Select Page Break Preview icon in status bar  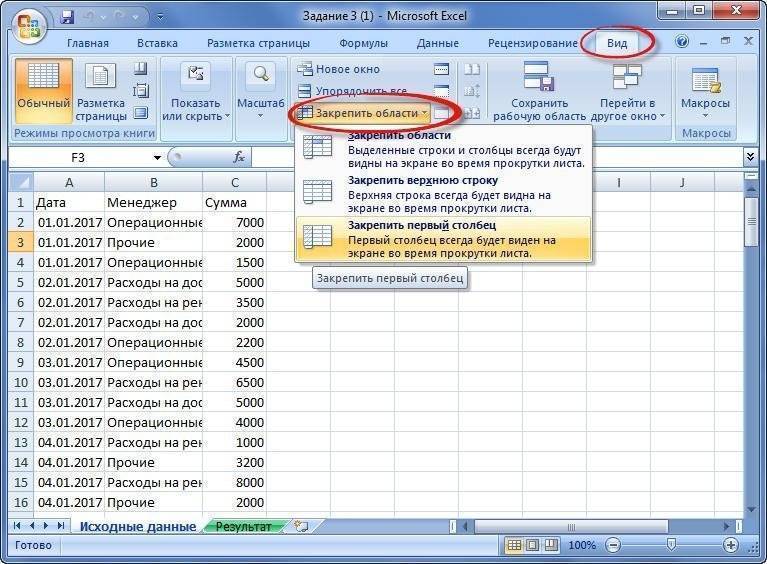[552, 545]
